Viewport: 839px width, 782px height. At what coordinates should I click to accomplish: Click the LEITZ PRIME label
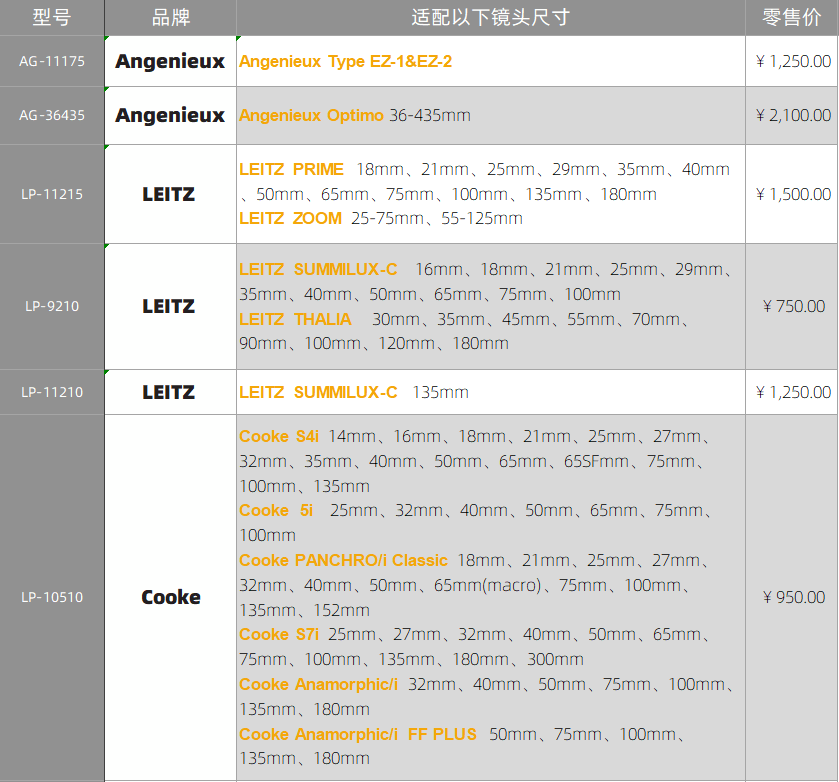click(291, 169)
